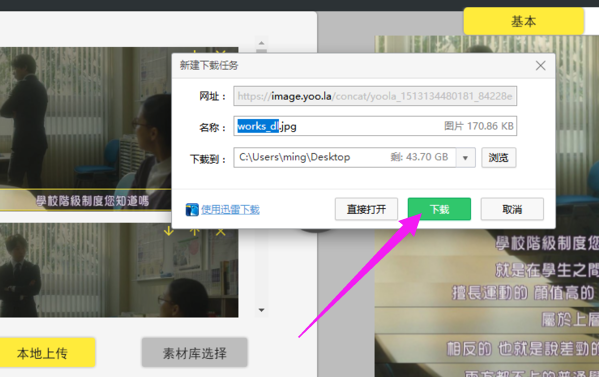This screenshot has height=377, width=599.
Task: Click the C:\Users\ming\Desktop path field
Action: (x=345, y=157)
